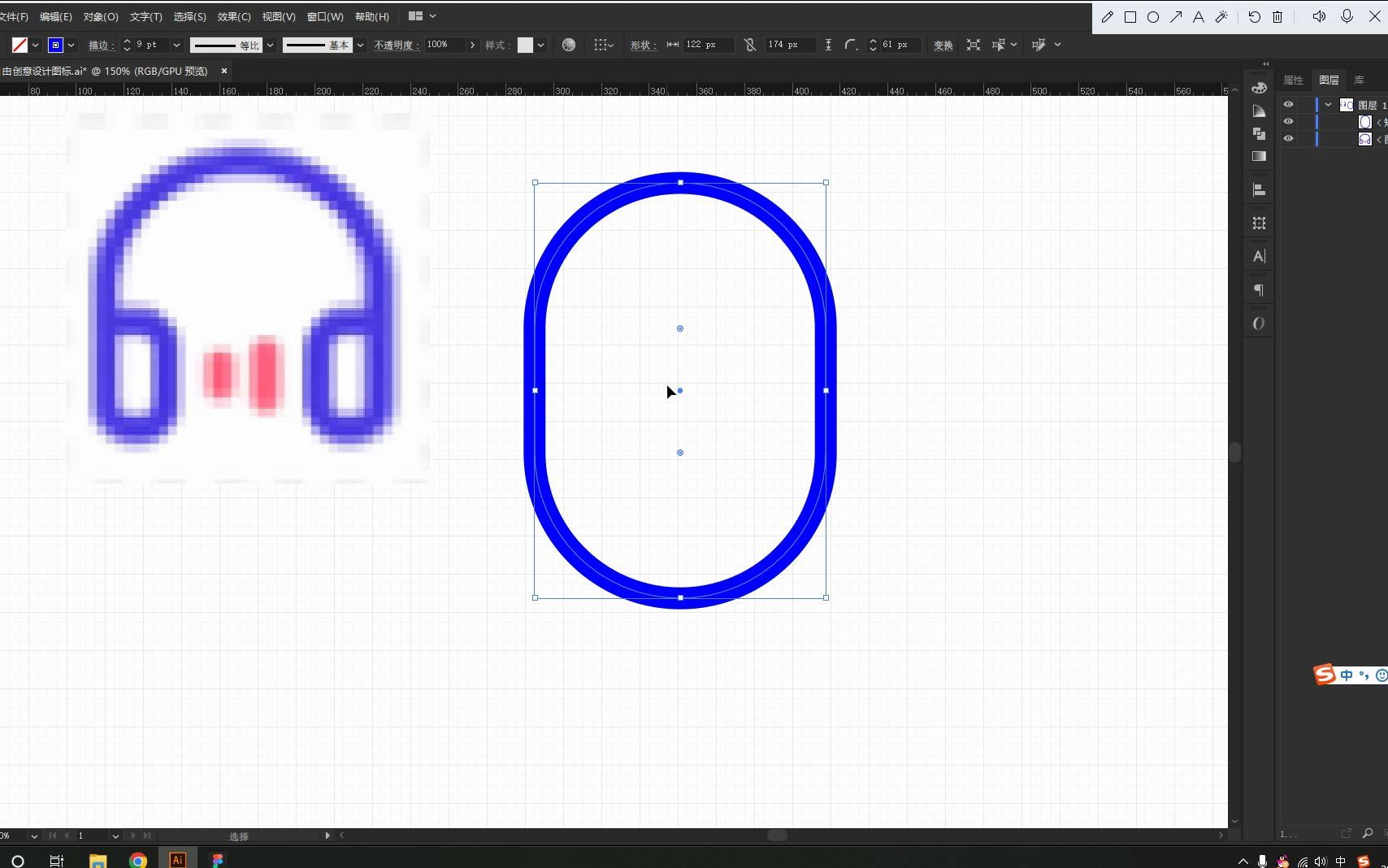Screen dimensions: 1388x868
Task: Click the Isolate Selected Object icon
Action: click(x=973, y=45)
